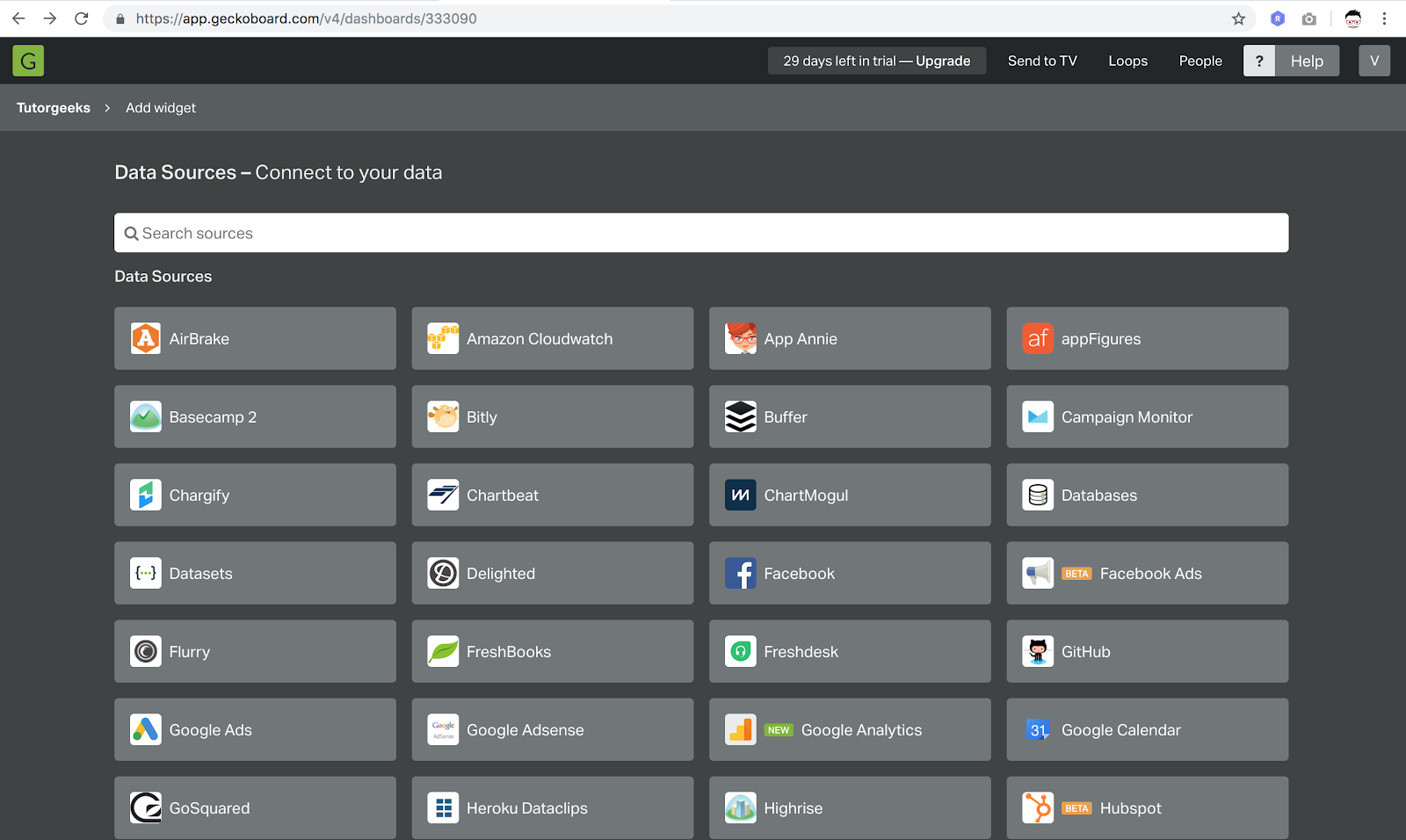
Task: Click the site lock security icon
Action: tap(120, 18)
